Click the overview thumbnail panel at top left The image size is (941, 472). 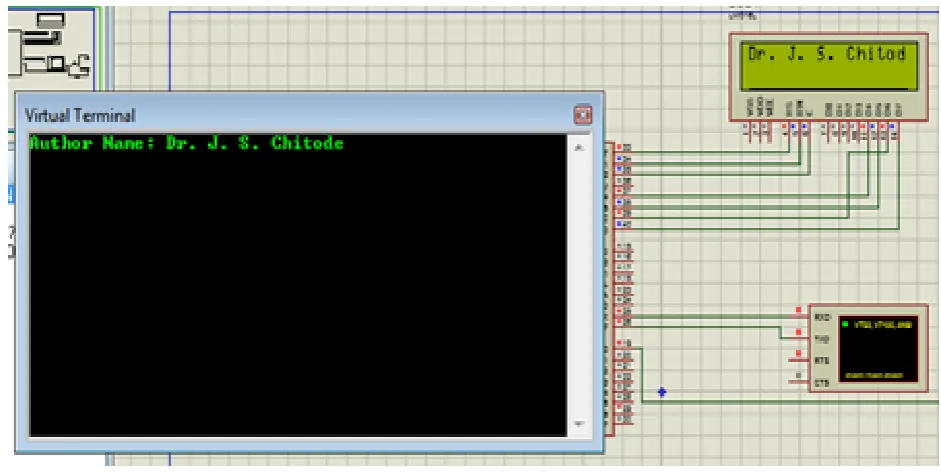(x=52, y=44)
